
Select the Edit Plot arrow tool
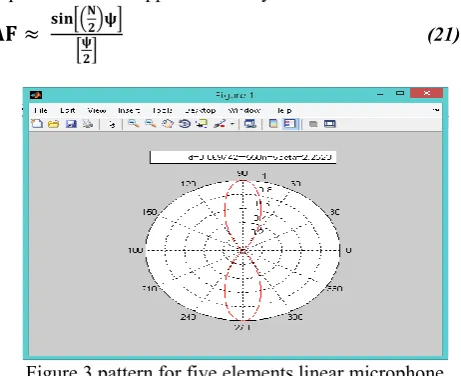click(112, 124)
